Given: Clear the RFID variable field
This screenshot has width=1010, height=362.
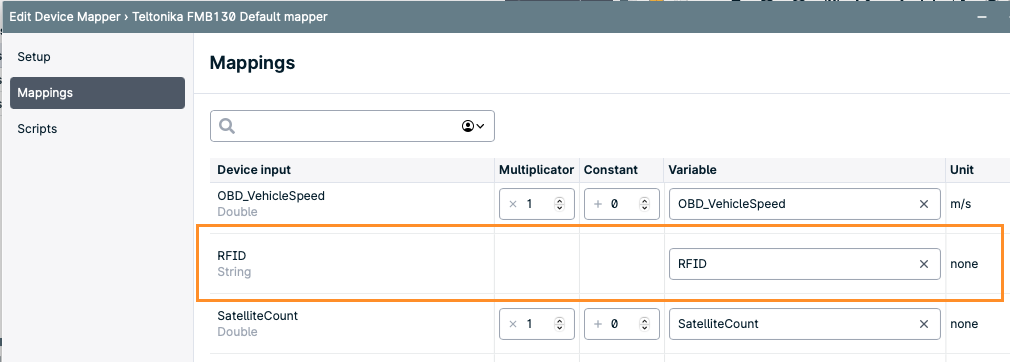Looking at the screenshot, I should [x=924, y=263].
